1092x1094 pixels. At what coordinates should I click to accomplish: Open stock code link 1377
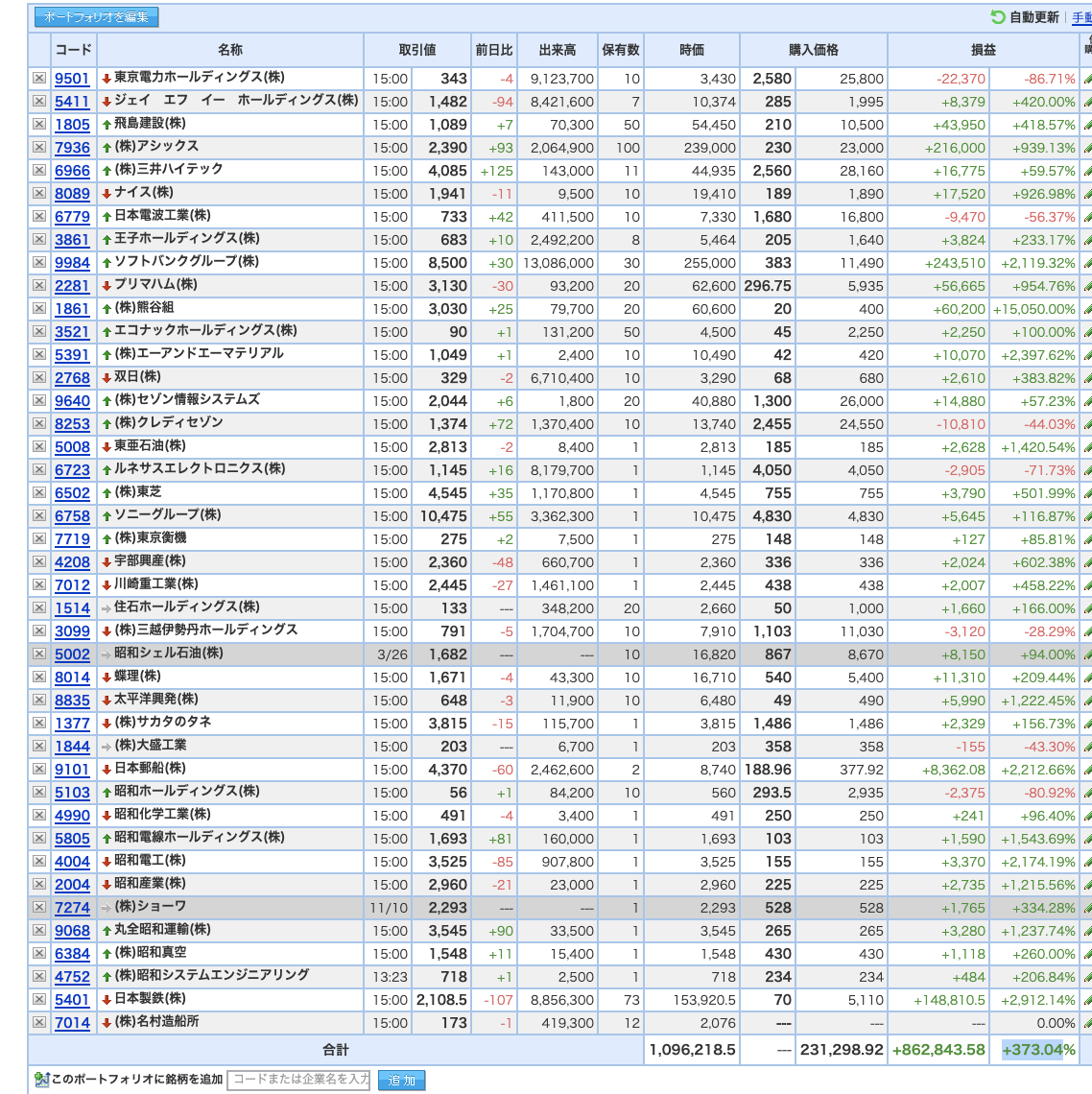(x=72, y=724)
